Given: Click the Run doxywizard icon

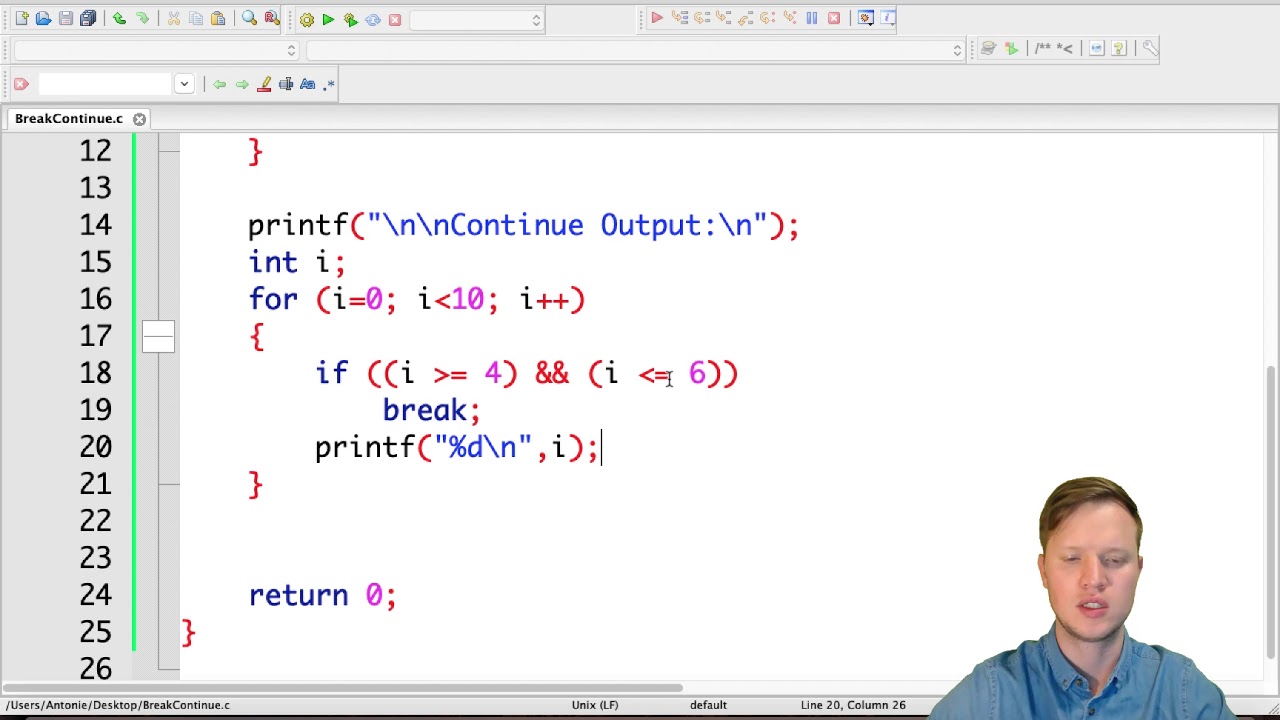Looking at the screenshot, I should [988, 48].
